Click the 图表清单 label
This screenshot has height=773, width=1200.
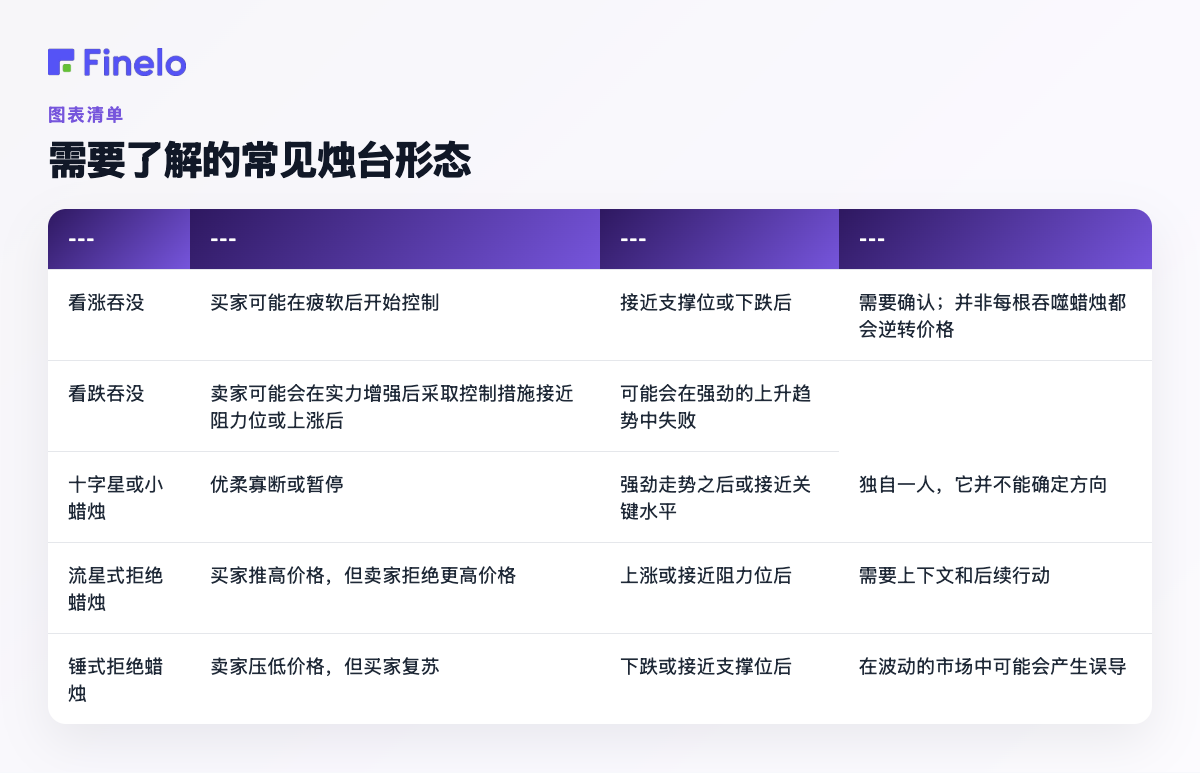86,115
